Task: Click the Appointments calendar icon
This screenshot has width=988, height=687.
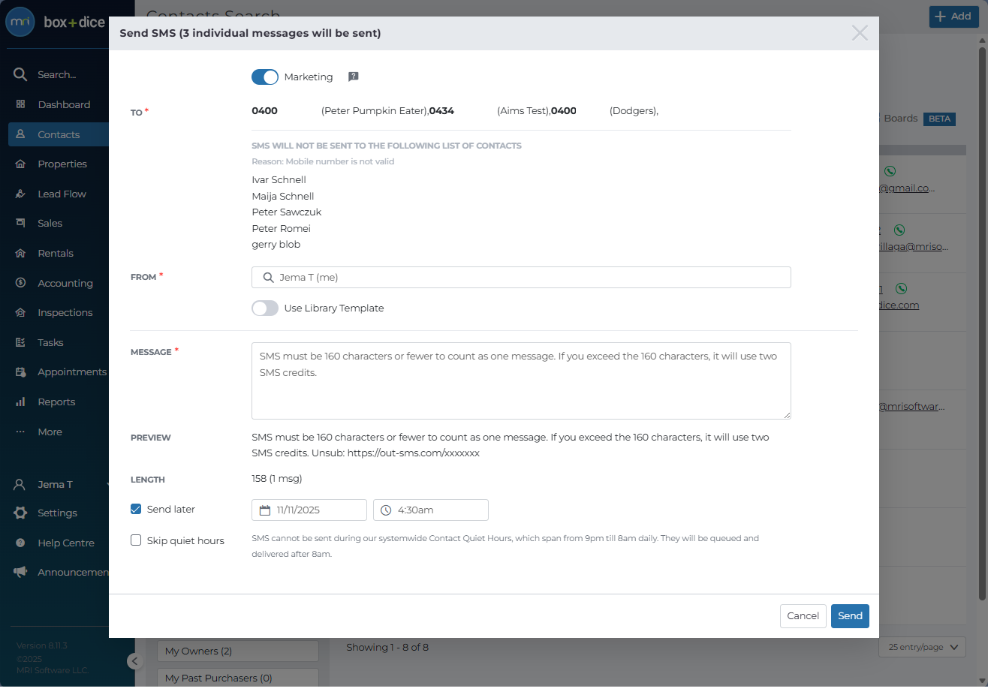Action: tap(20, 372)
